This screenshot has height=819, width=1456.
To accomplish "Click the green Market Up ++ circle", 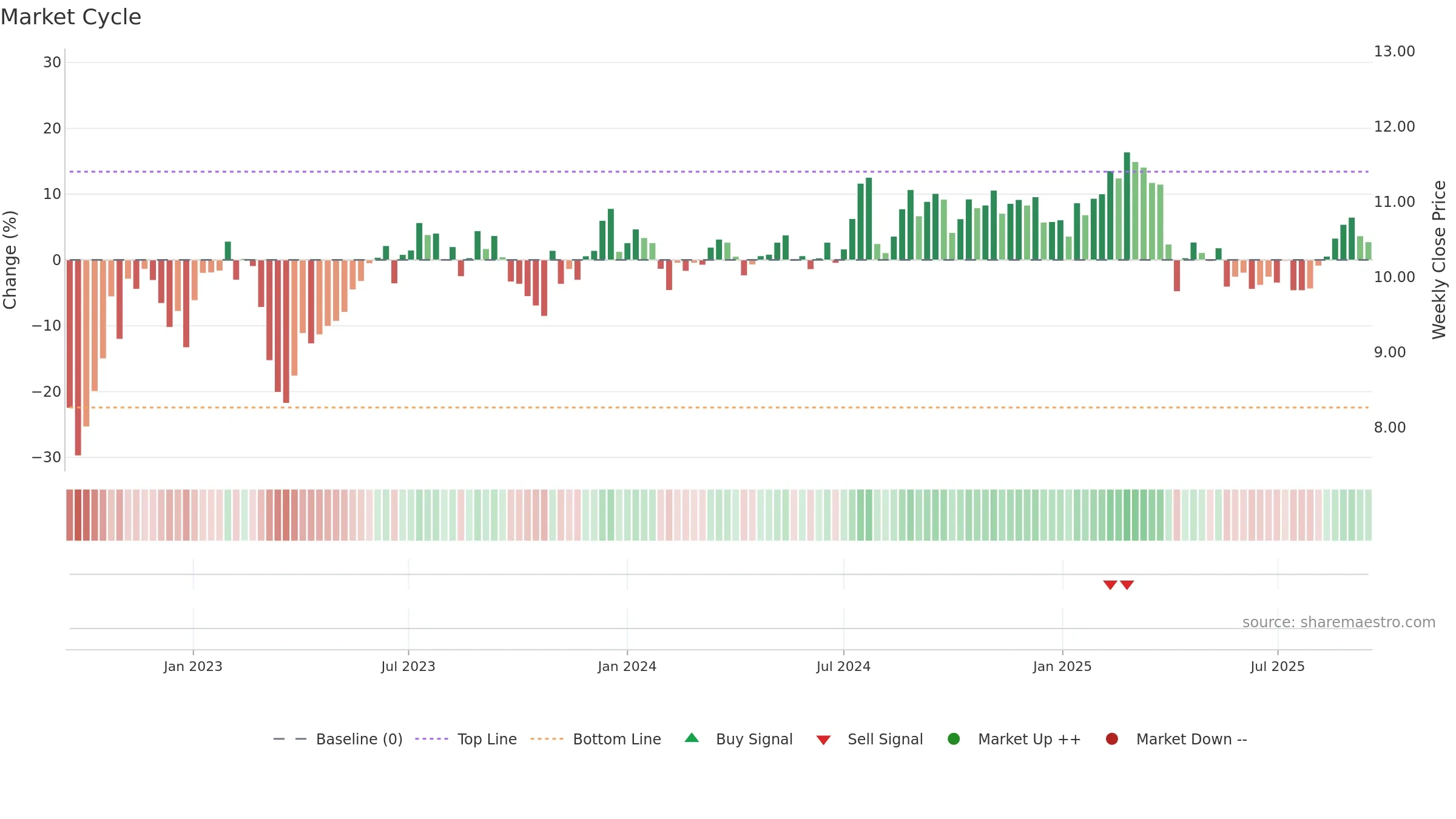I will 954,739.
